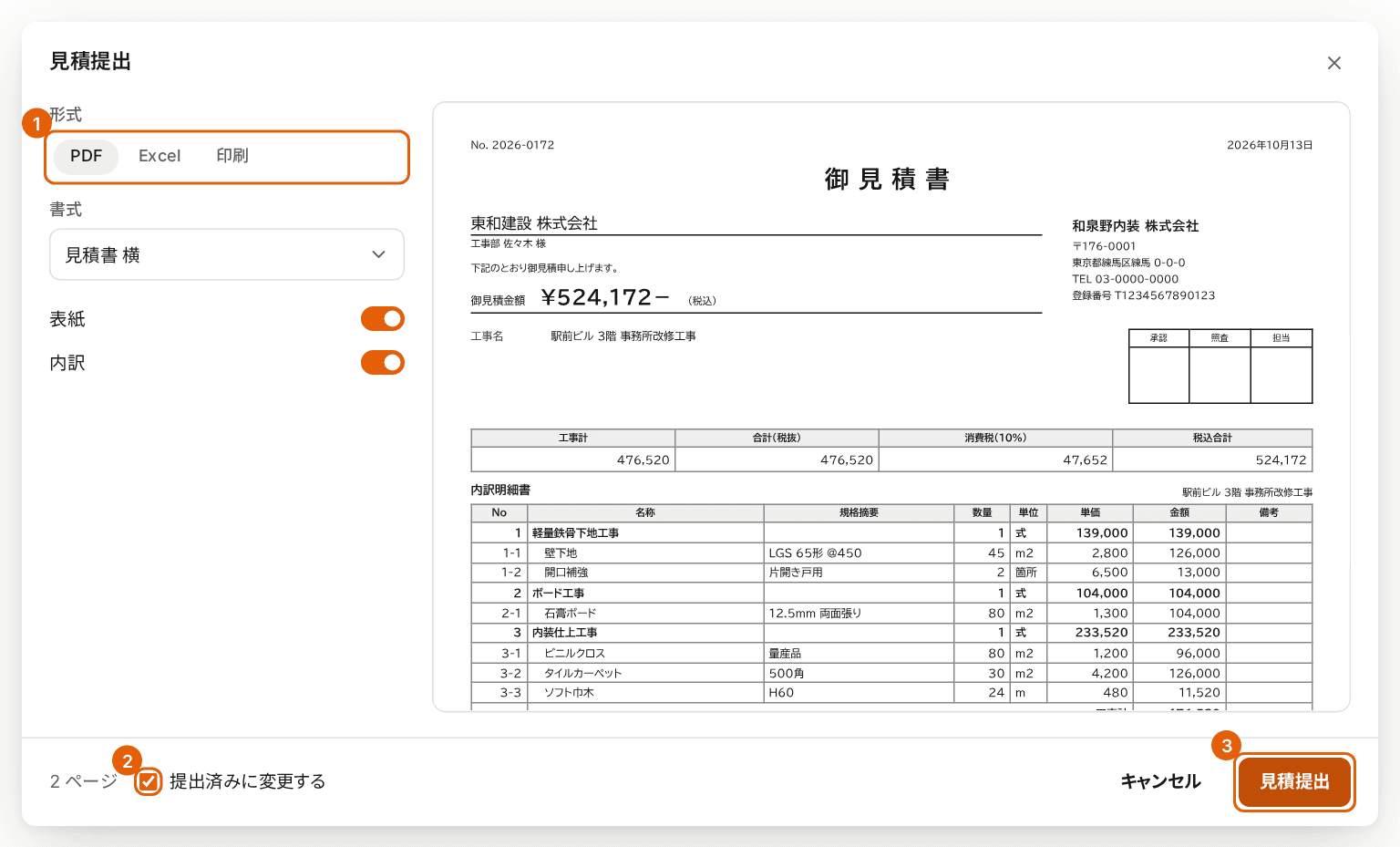
Task: Click the 12.5mm 両面張り specification cell
Action: 859,614
